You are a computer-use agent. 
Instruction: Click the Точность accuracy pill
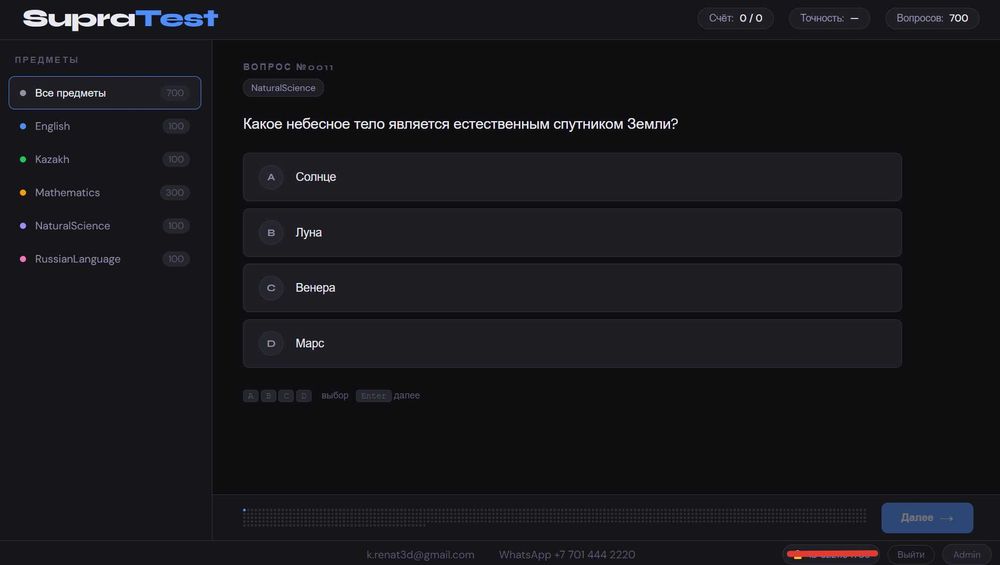pos(829,18)
